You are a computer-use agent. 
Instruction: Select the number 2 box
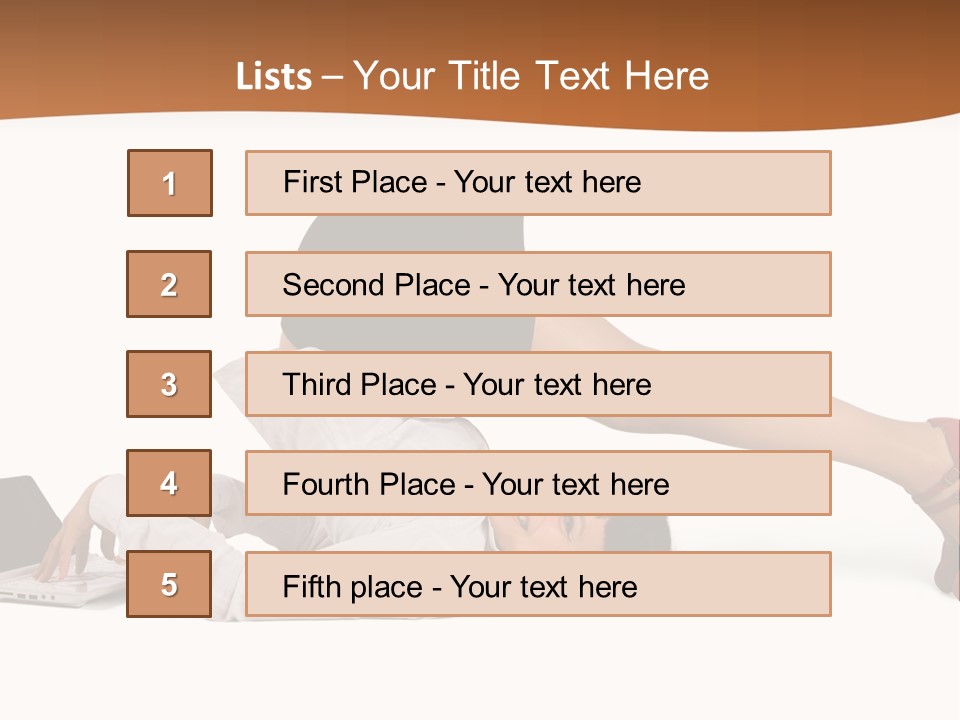(170, 284)
